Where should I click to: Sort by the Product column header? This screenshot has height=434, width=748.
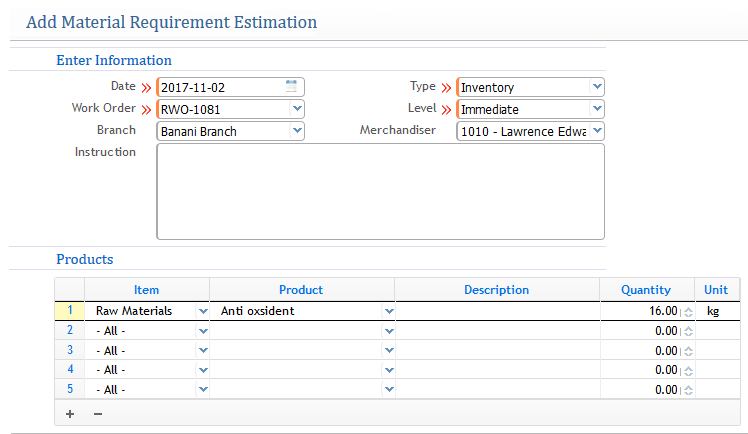point(301,289)
